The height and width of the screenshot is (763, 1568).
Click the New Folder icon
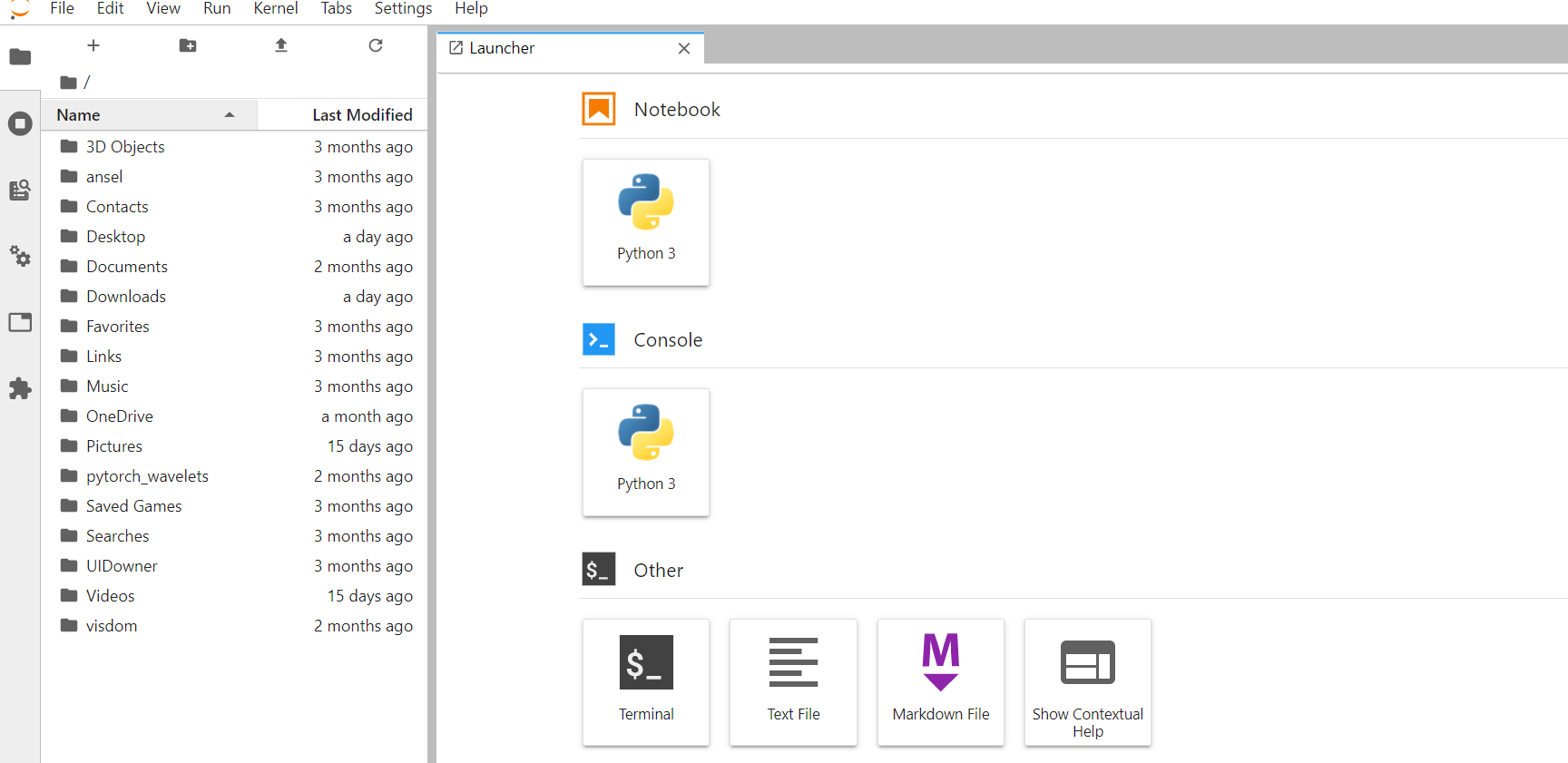pyautogui.click(x=188, y=45)
